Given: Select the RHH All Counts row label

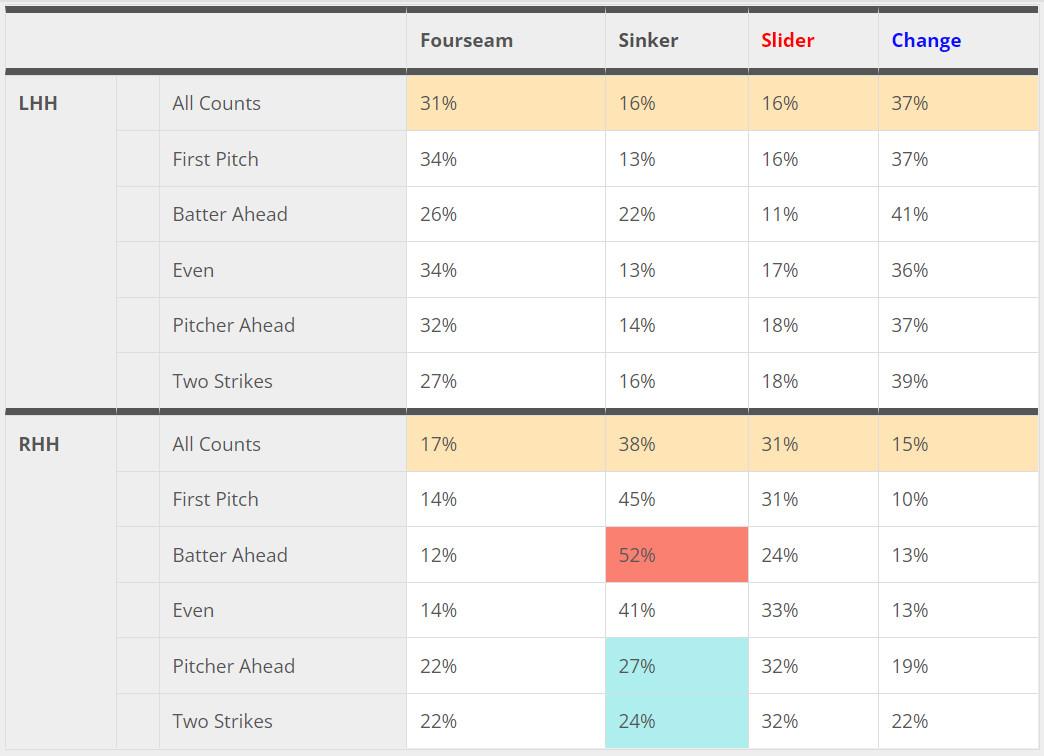Looking at the screenshot, I should coord(216,444).
